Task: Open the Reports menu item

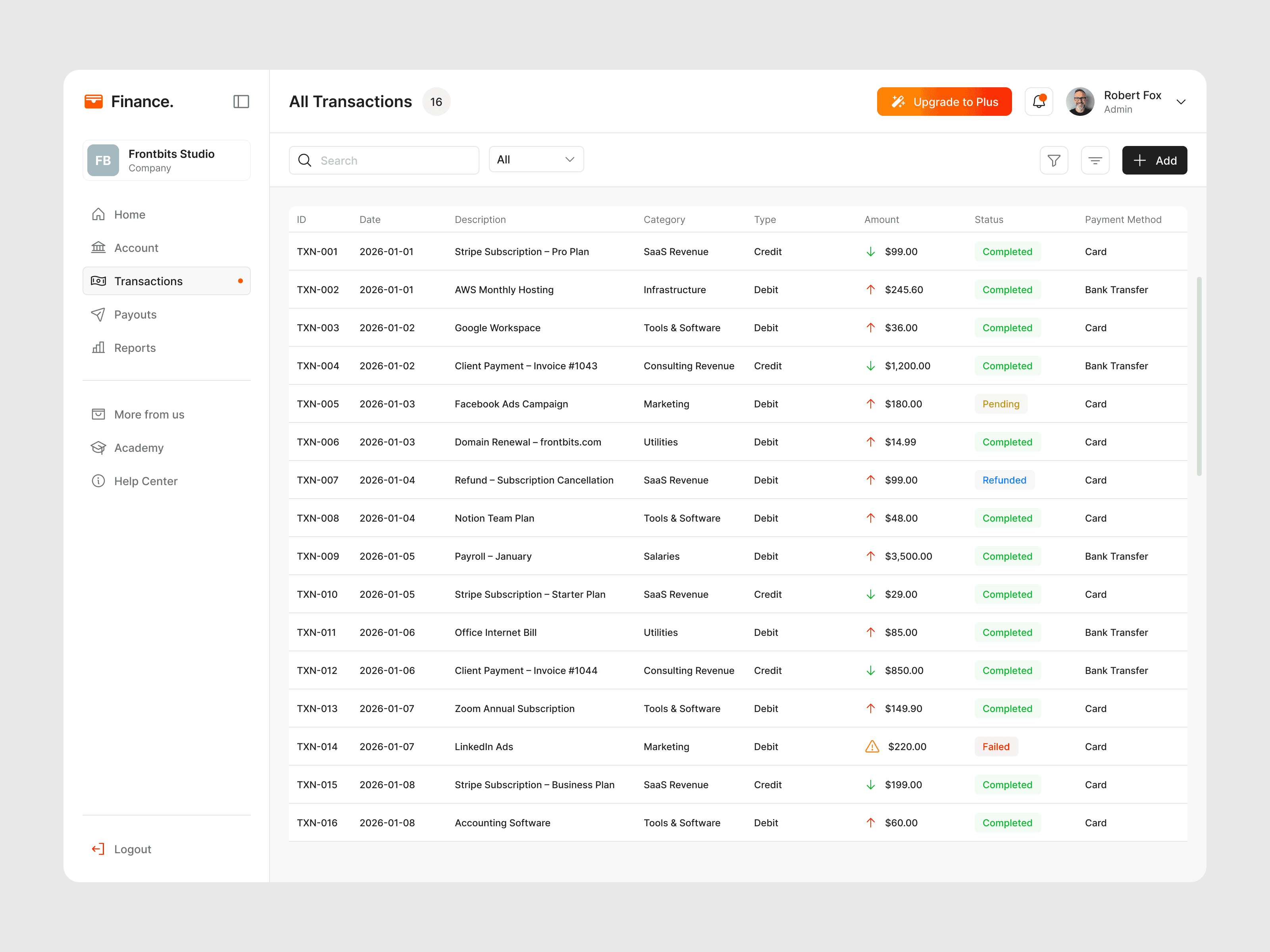Action: (x=135, y=348)
